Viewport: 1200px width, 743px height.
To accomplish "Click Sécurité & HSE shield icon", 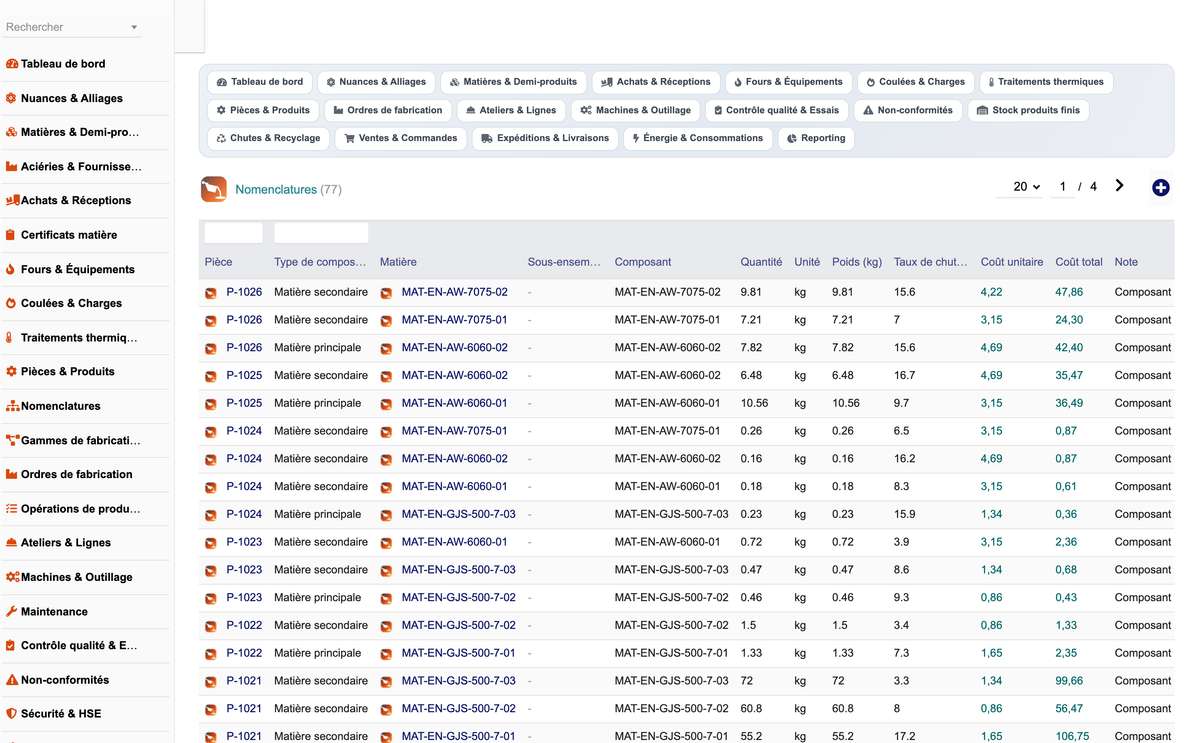I will [12, 714].
